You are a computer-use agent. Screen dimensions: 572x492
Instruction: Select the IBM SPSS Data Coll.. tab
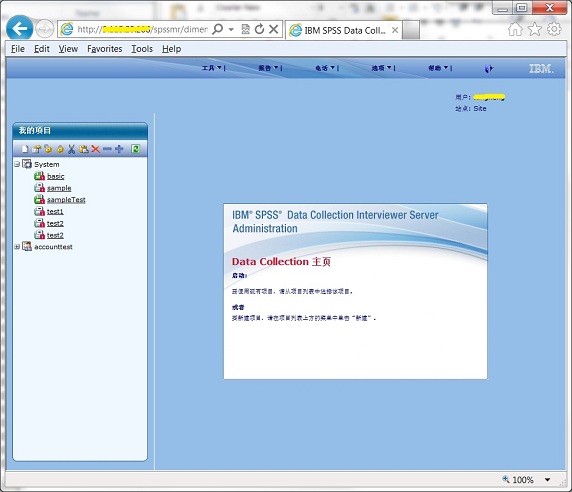(x=344, y=30)
